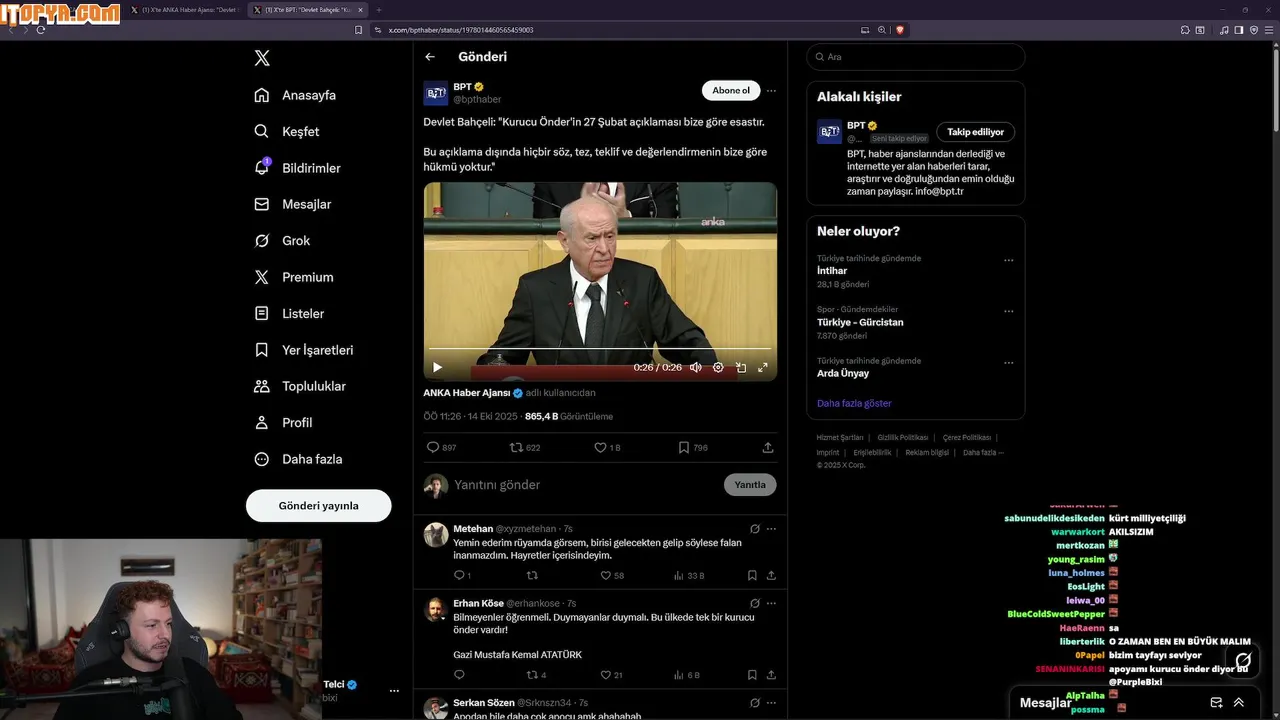1280x720 pixels.
Task: Toggle video mute speaker icon
Action: point(695,367)
